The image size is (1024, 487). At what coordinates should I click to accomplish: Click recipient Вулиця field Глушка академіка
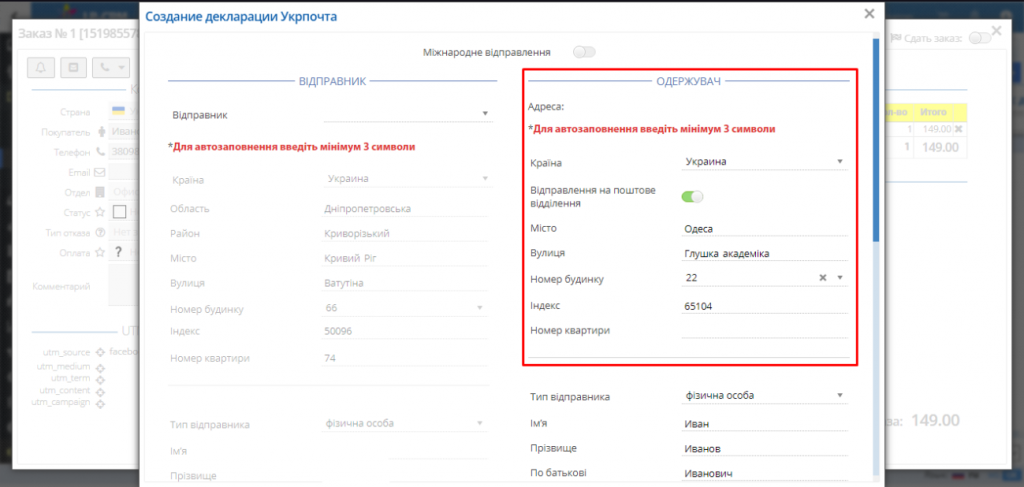764,254
